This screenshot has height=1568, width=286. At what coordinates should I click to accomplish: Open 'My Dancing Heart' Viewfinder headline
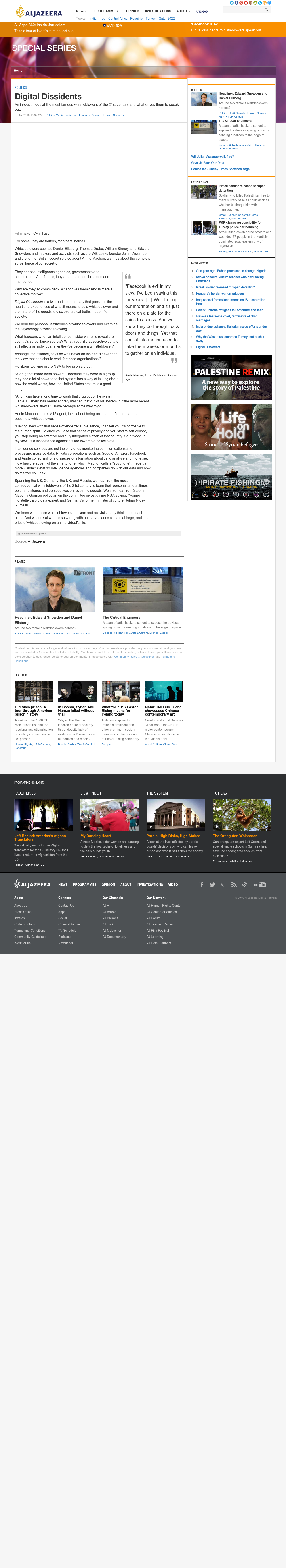point(96,836)
